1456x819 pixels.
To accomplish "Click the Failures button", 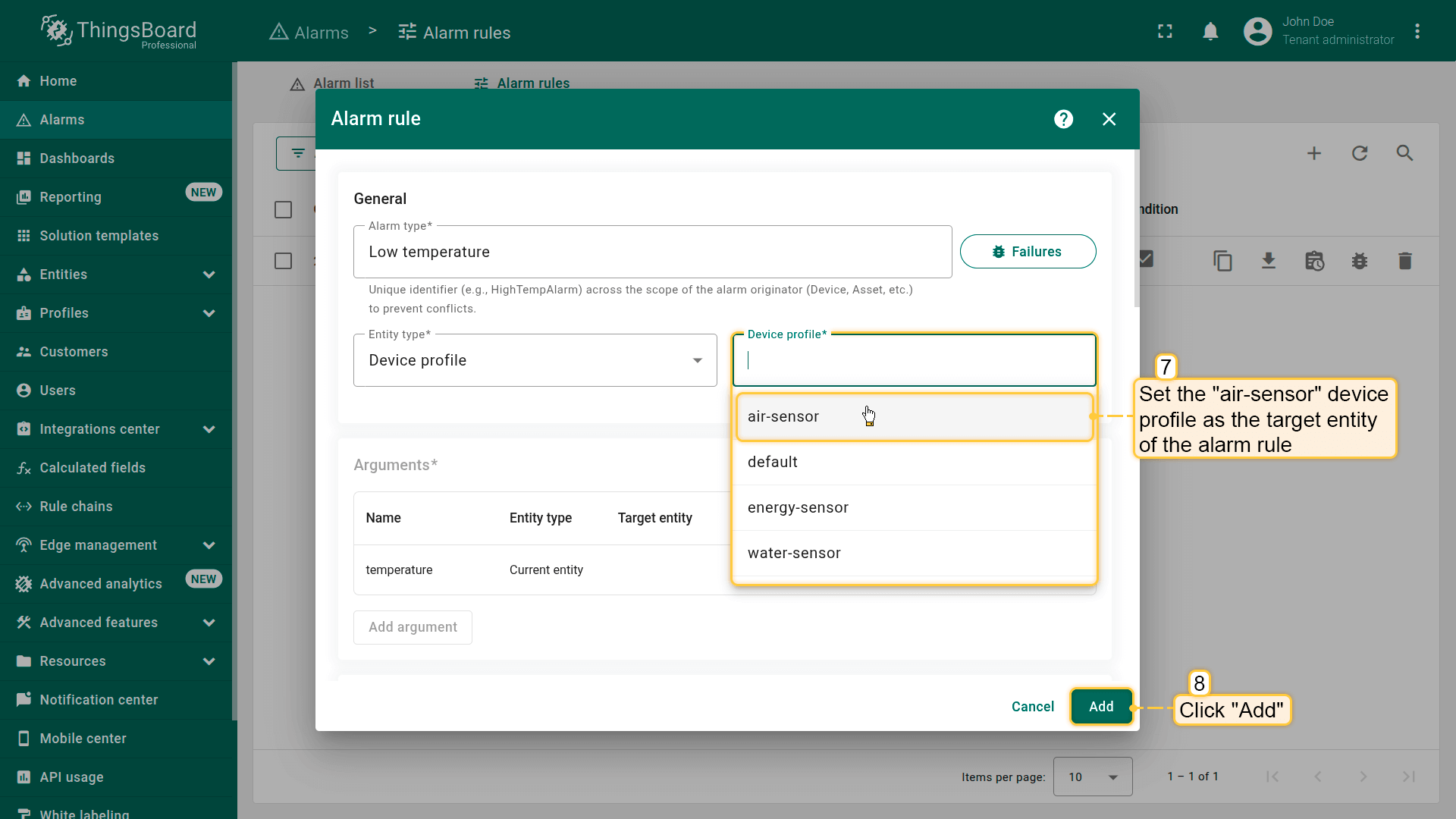I will click(x=1028, y=252).
